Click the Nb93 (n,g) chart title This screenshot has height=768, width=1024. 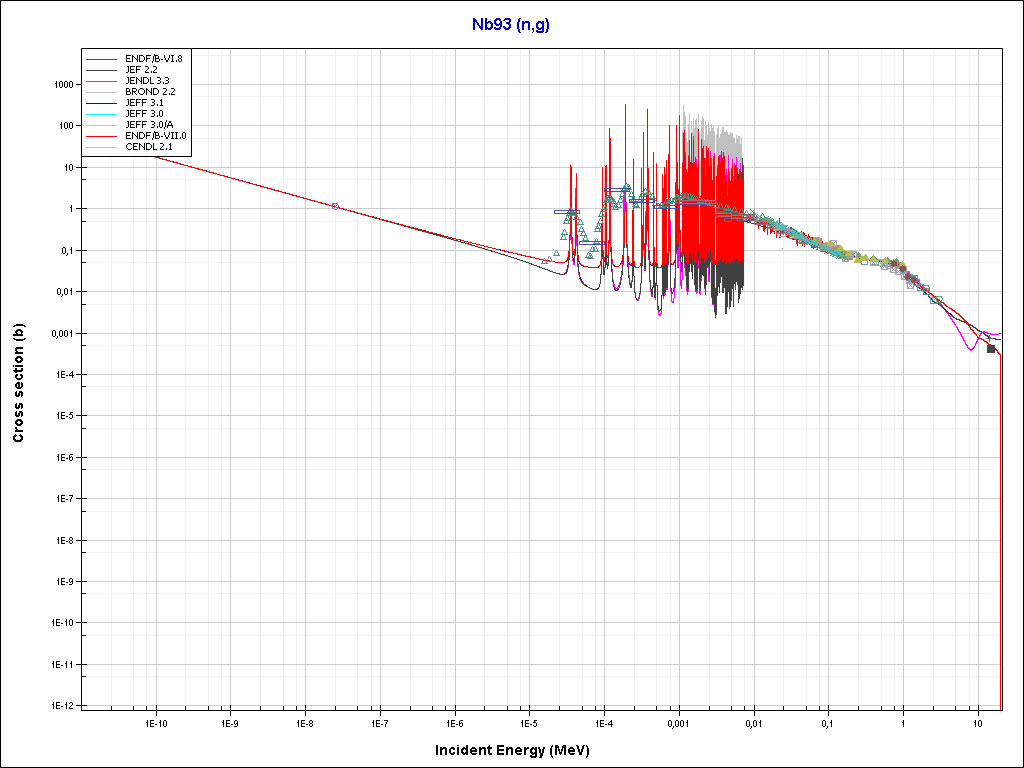coord(511,25)
